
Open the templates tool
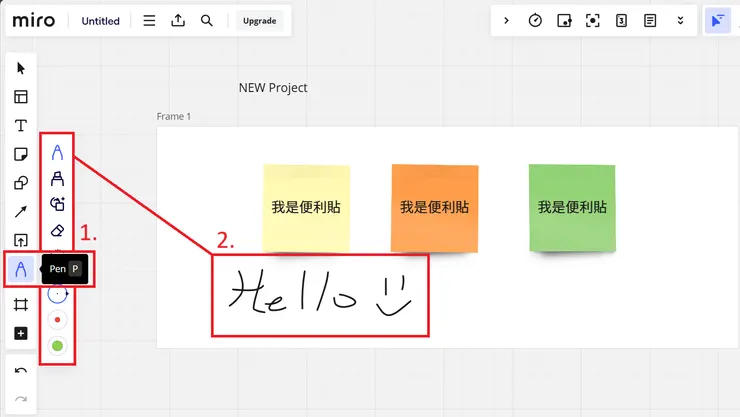(21, 97)
